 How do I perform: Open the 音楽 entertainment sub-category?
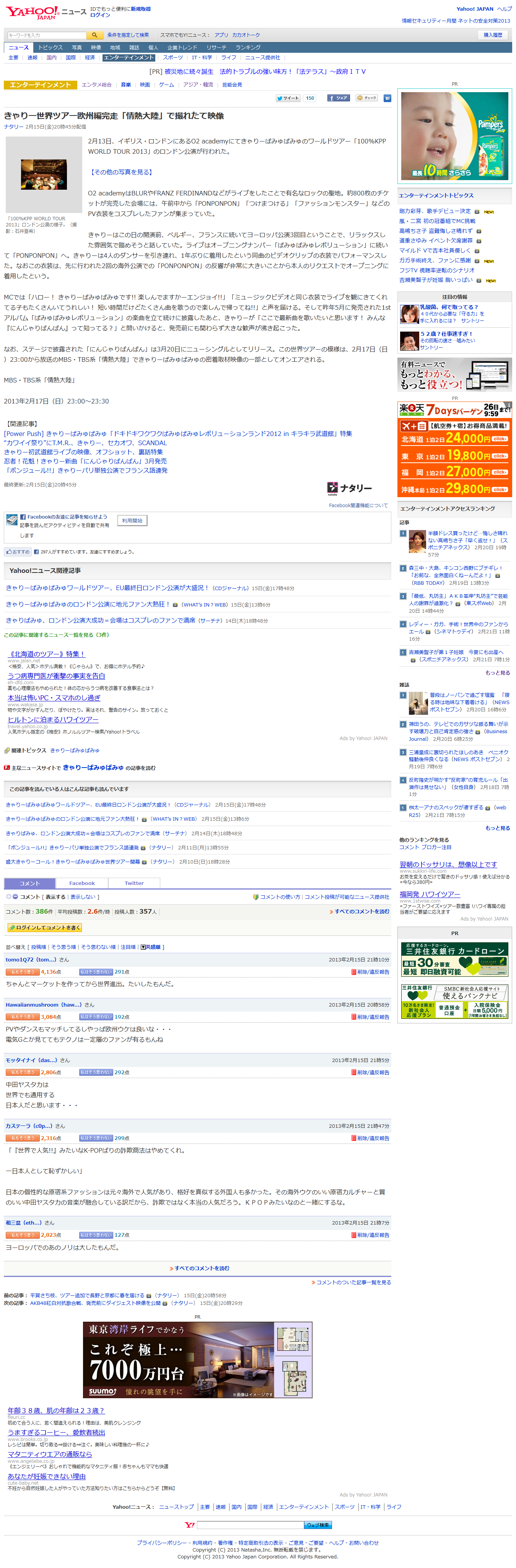pyautogui.click(x=125, y=85)
